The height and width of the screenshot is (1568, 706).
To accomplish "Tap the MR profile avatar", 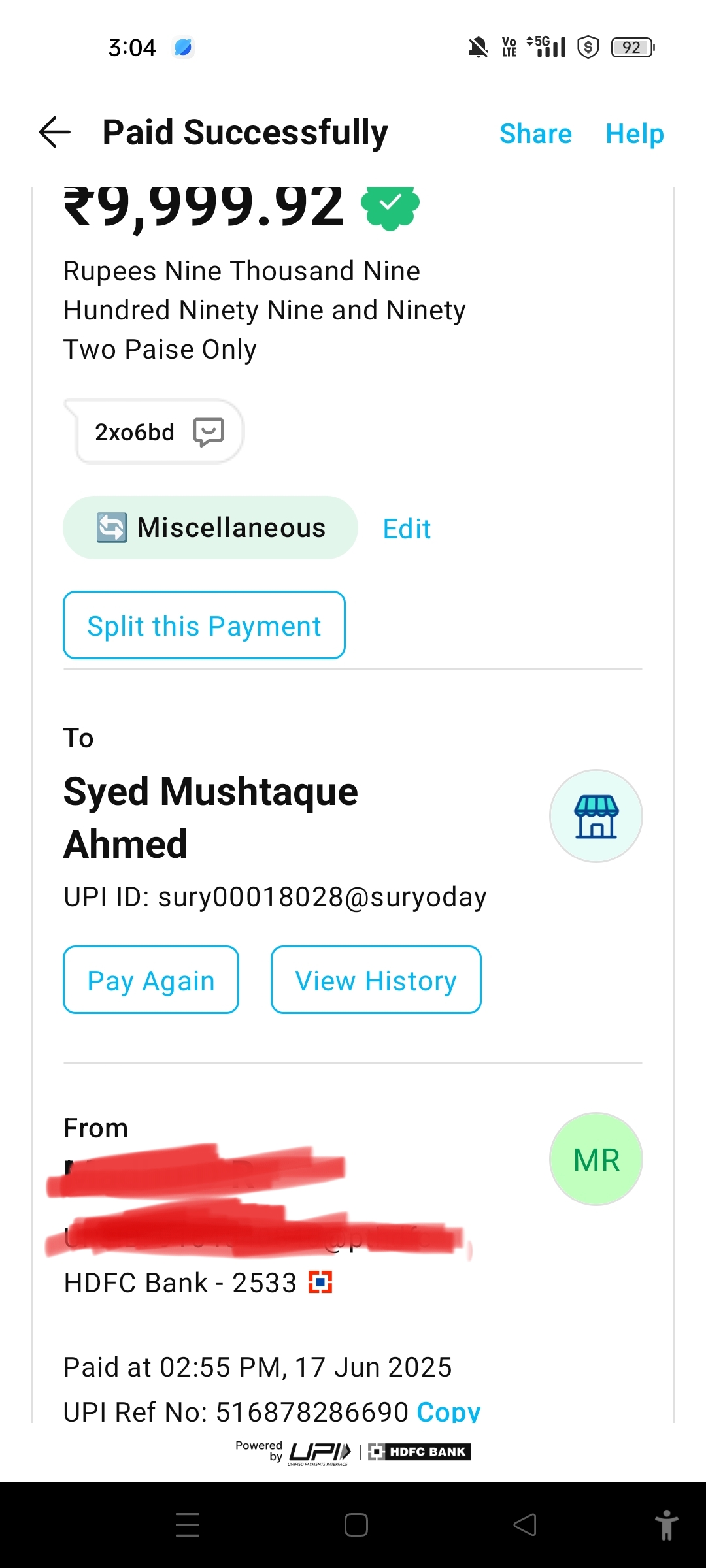I will [x=596, y=1159].
